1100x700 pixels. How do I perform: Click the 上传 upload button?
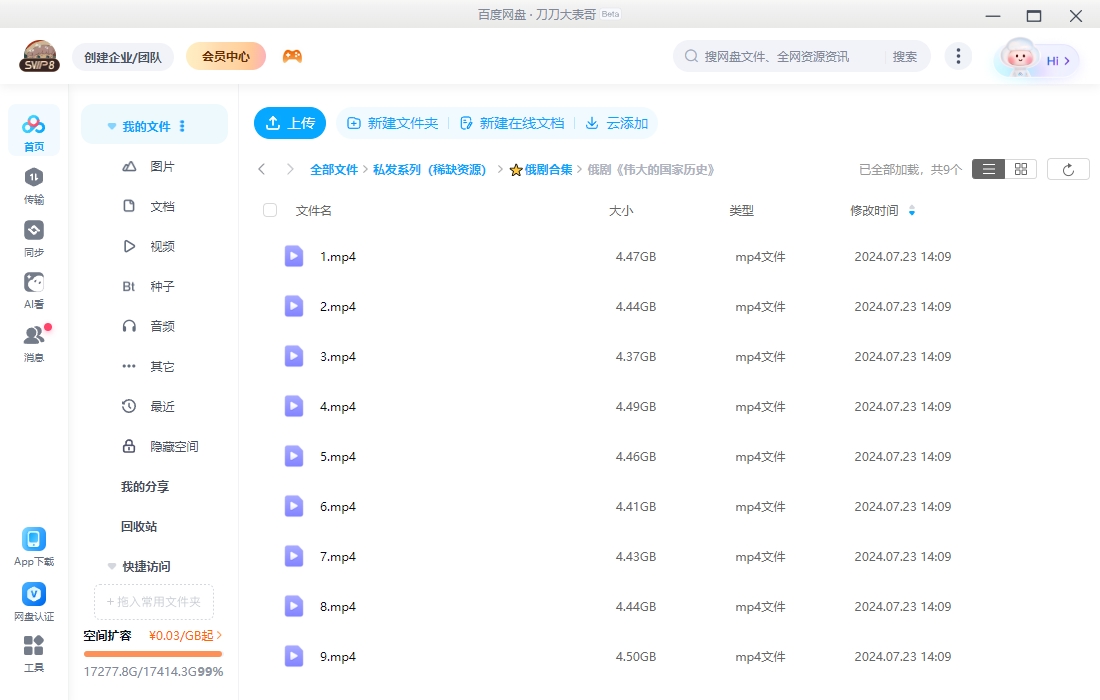(x=290, y=123)
